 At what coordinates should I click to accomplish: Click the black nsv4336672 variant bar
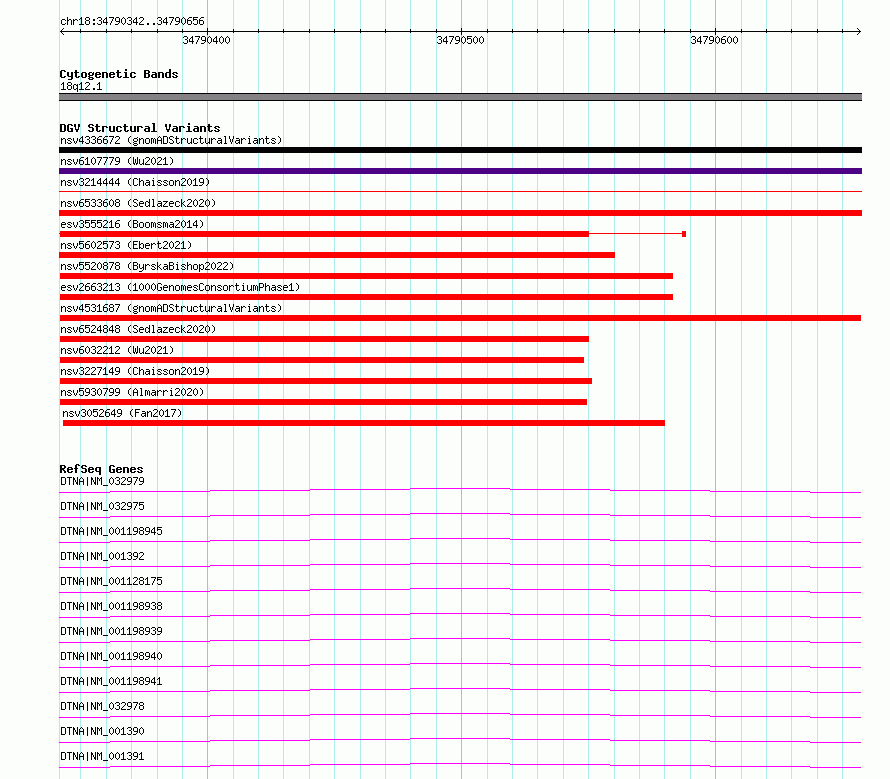coord(460,150)
